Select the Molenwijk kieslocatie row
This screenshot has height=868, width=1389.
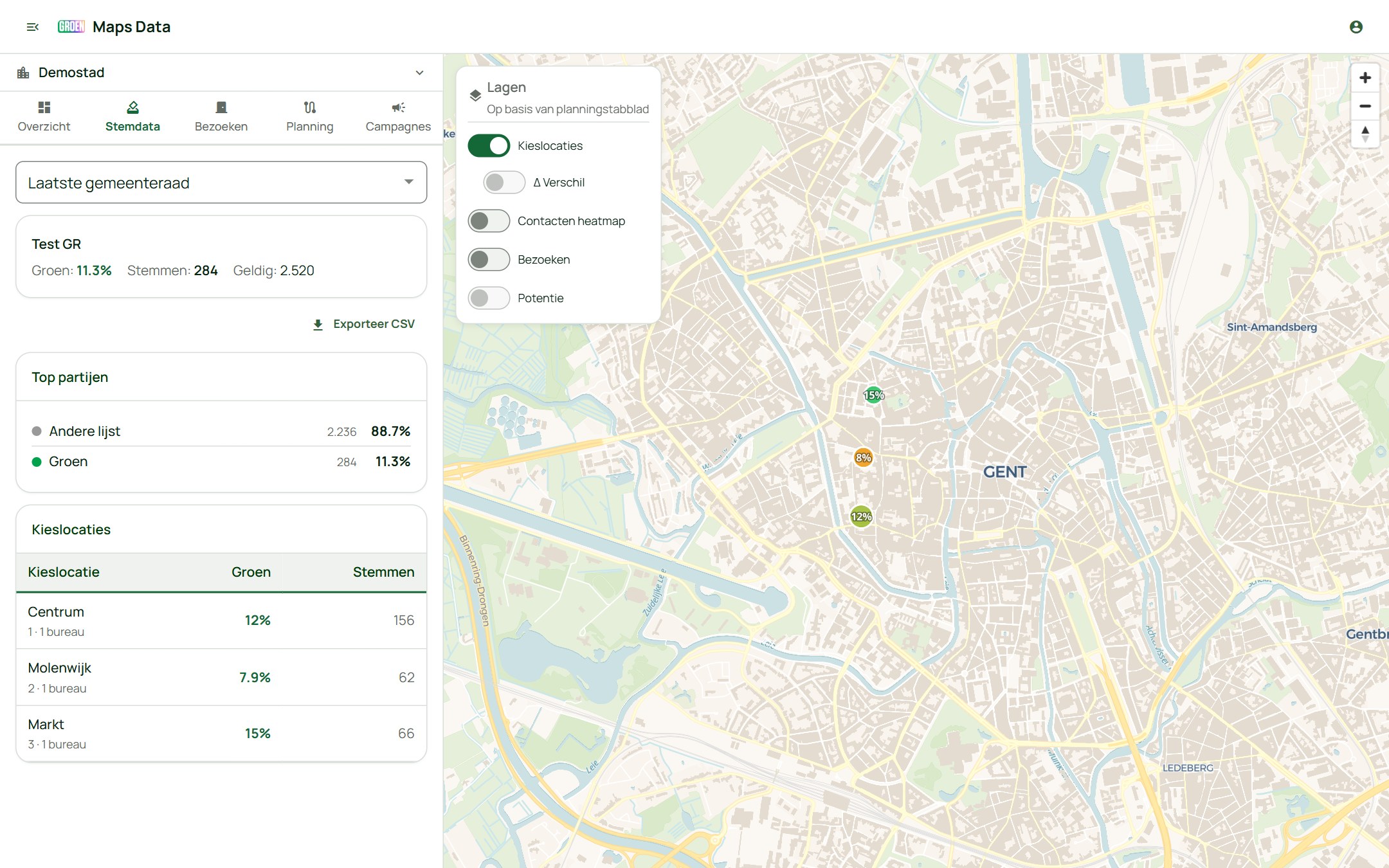pos(221,677)
